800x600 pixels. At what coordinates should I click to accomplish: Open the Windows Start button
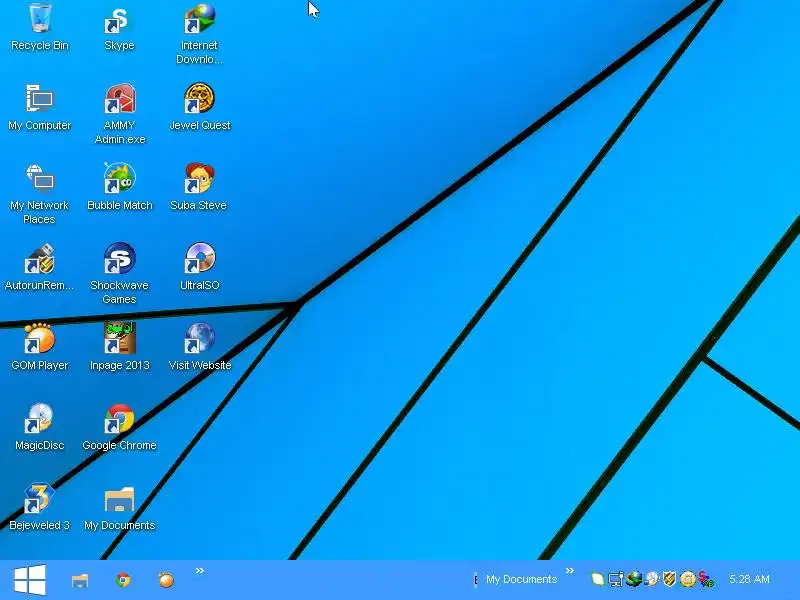pyautogui.click(x=30, y=580)
